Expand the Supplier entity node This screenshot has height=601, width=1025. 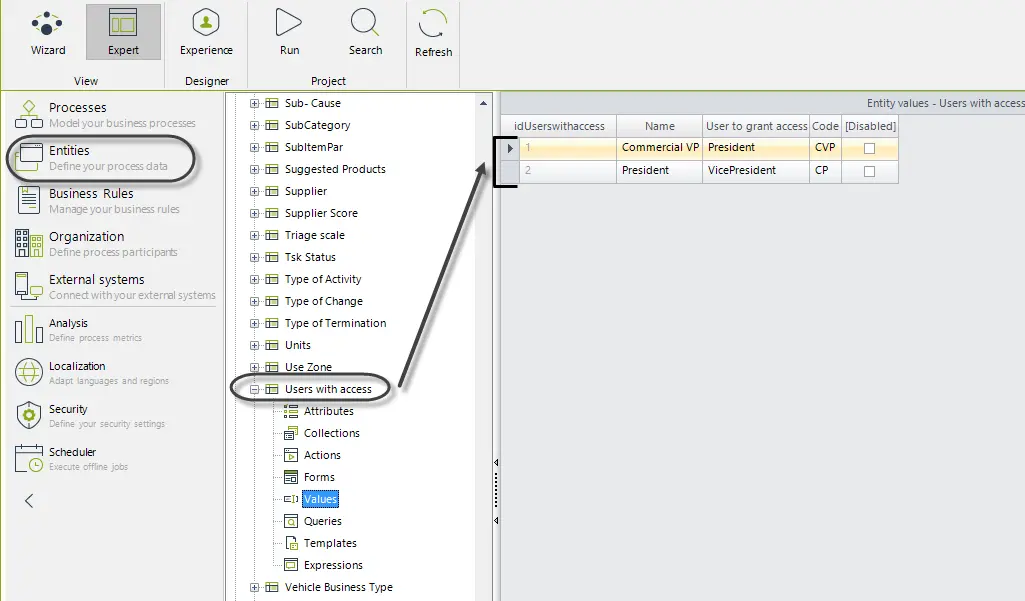point(254,192)
